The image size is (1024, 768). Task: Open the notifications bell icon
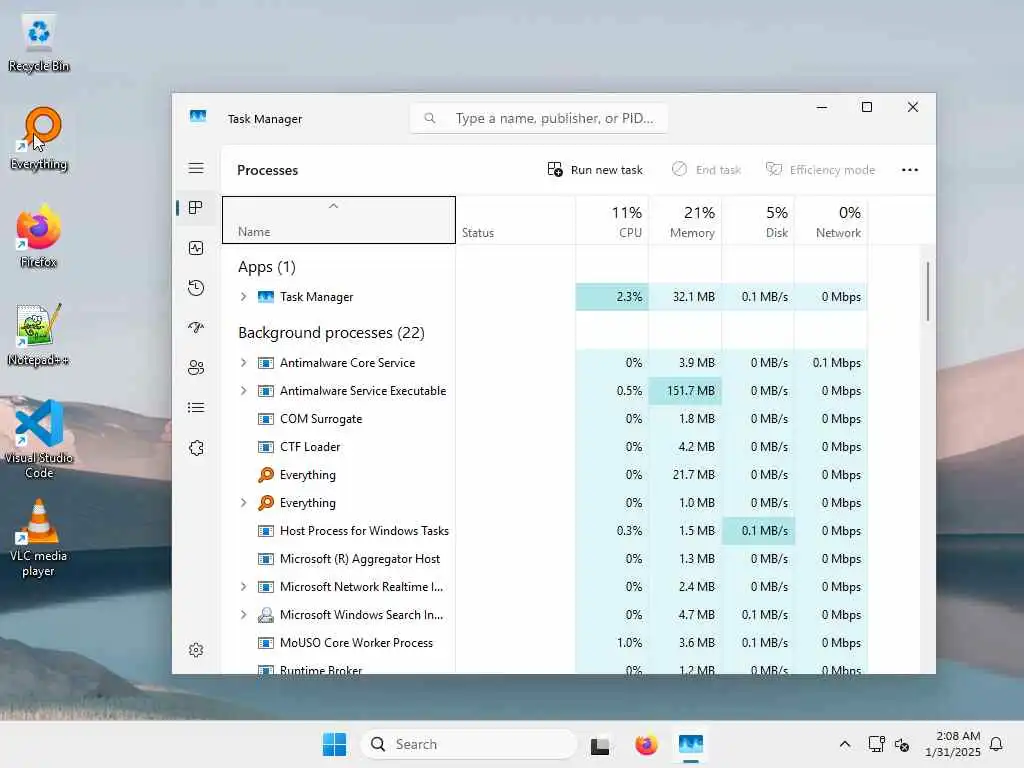click(x=996, y=744)
